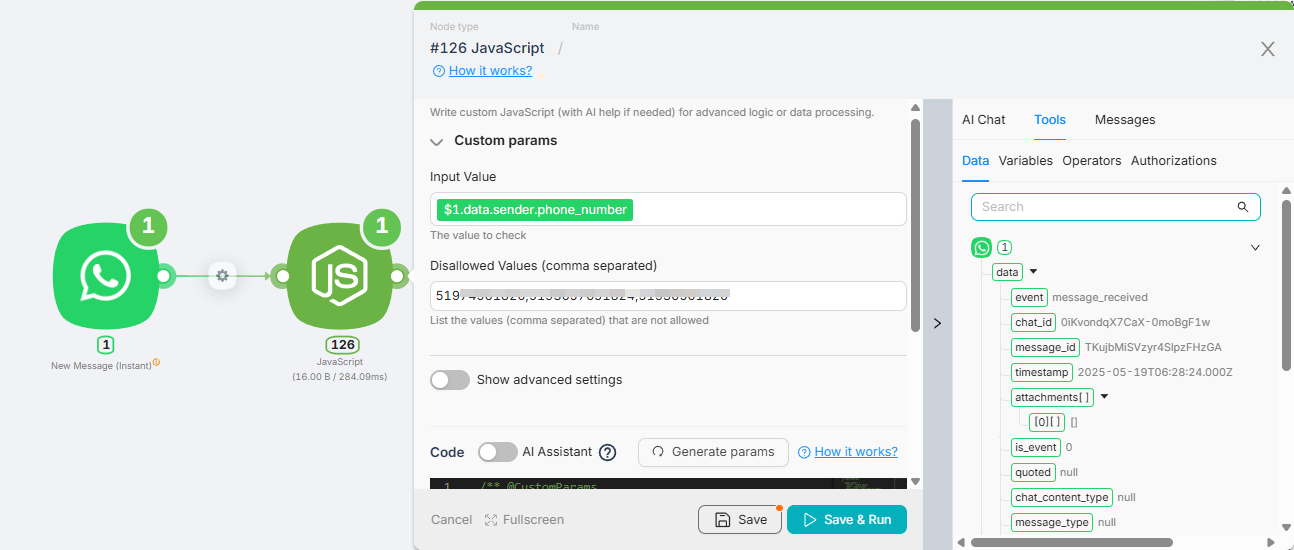Open the top How it works link
The width and height of the screenshot is (1294, 550).
pyautogui.click(x=490, y=71)
